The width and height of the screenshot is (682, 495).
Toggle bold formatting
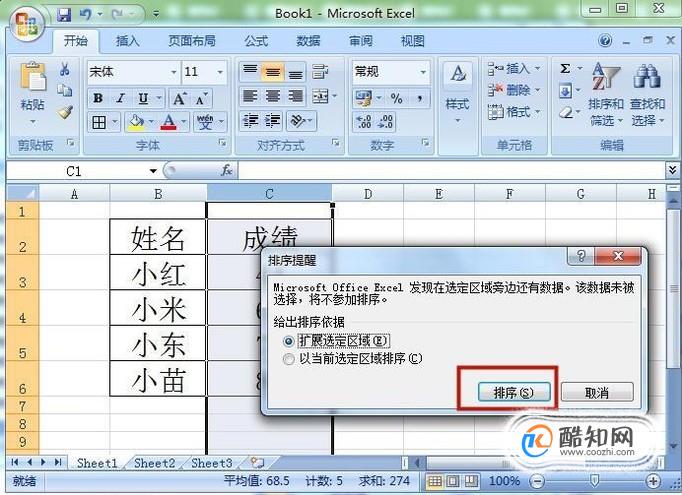pyautogui.click(x=98, y=98)
